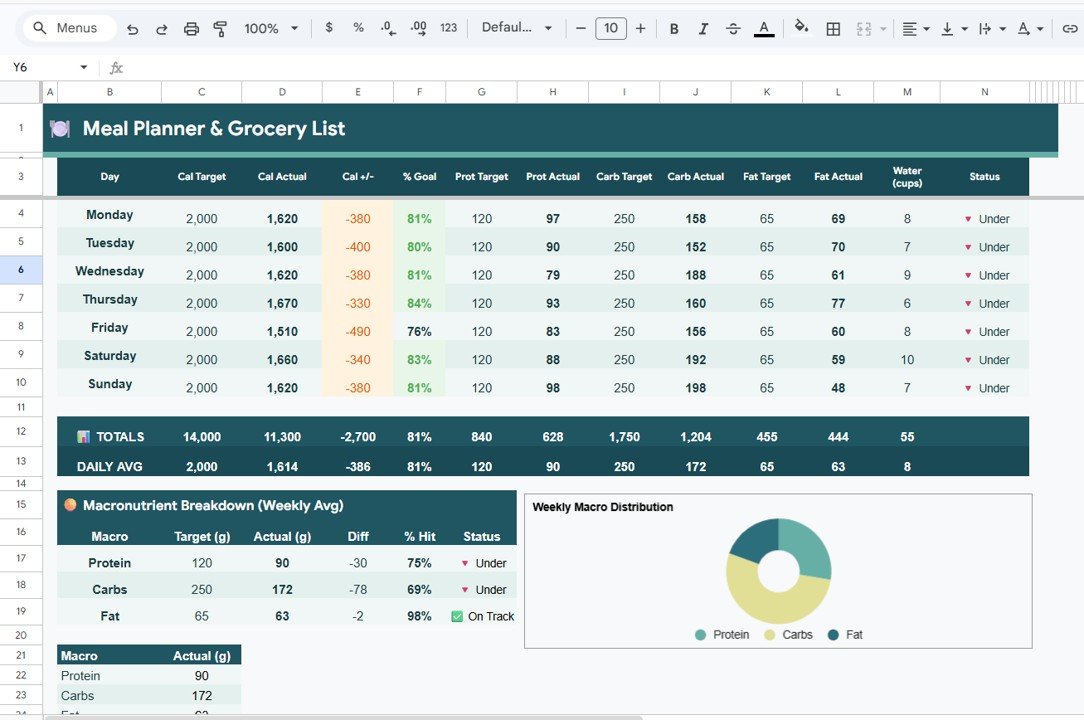
Task: Increase decimal places
Action: [418, 28]
